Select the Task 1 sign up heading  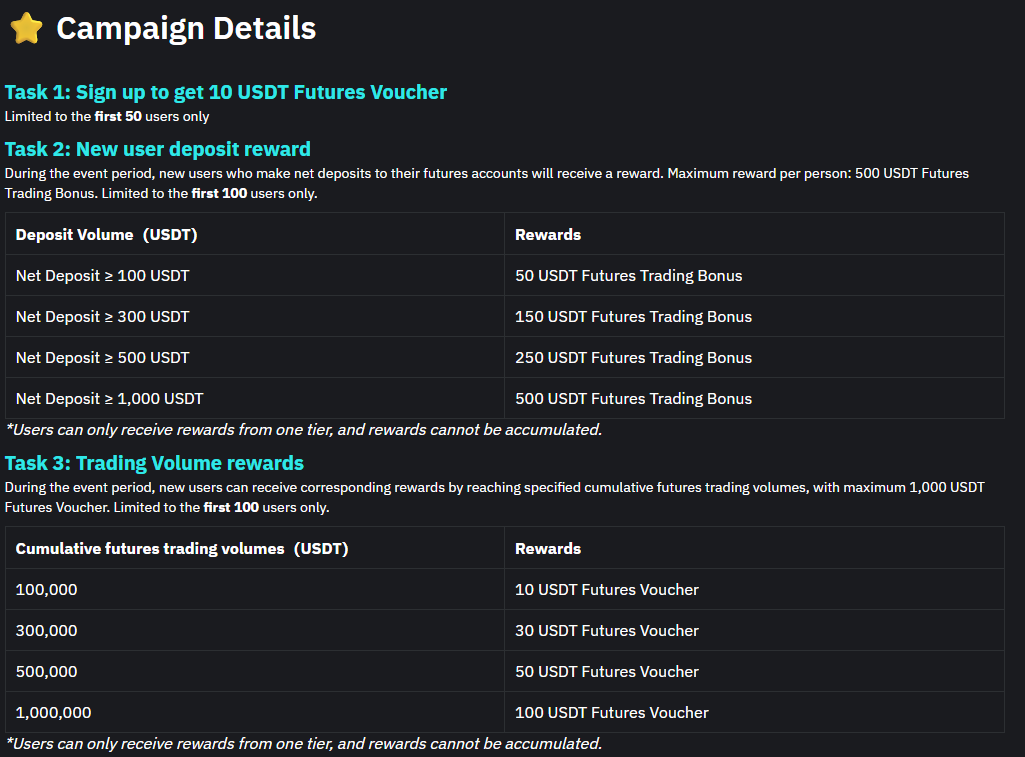225,91
